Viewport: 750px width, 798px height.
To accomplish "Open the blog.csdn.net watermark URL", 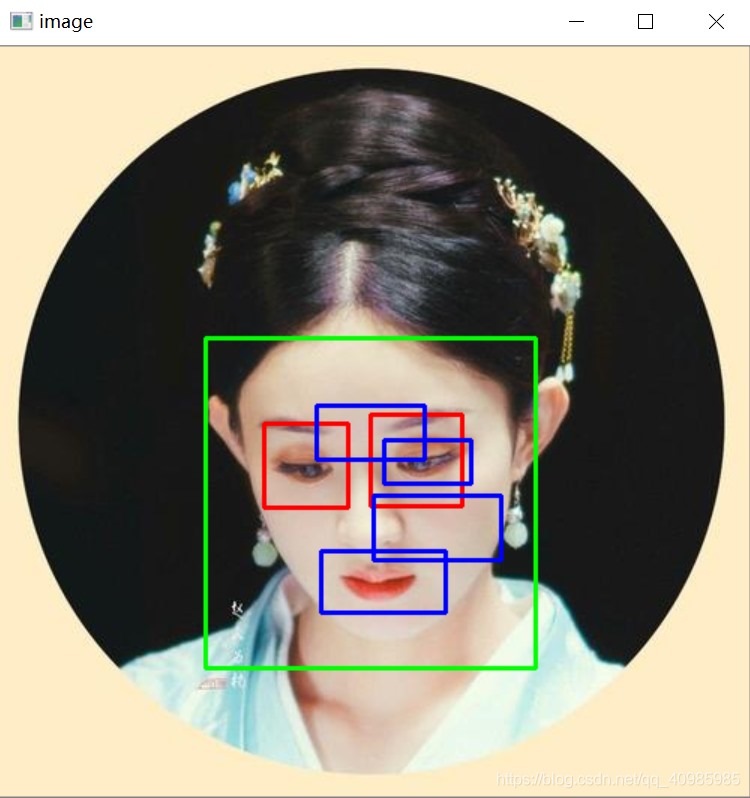I will [618, 779].
